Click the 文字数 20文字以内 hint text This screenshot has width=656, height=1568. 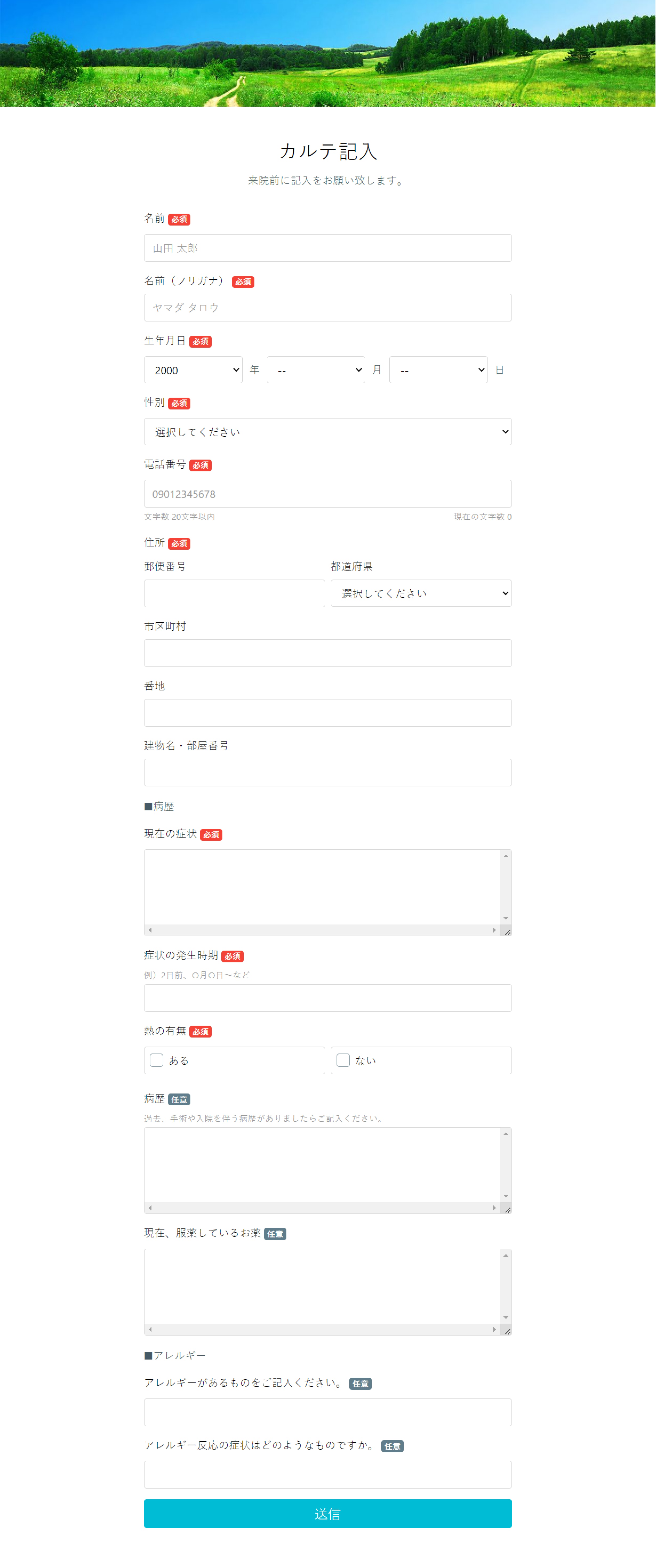[x=179, y=517]
